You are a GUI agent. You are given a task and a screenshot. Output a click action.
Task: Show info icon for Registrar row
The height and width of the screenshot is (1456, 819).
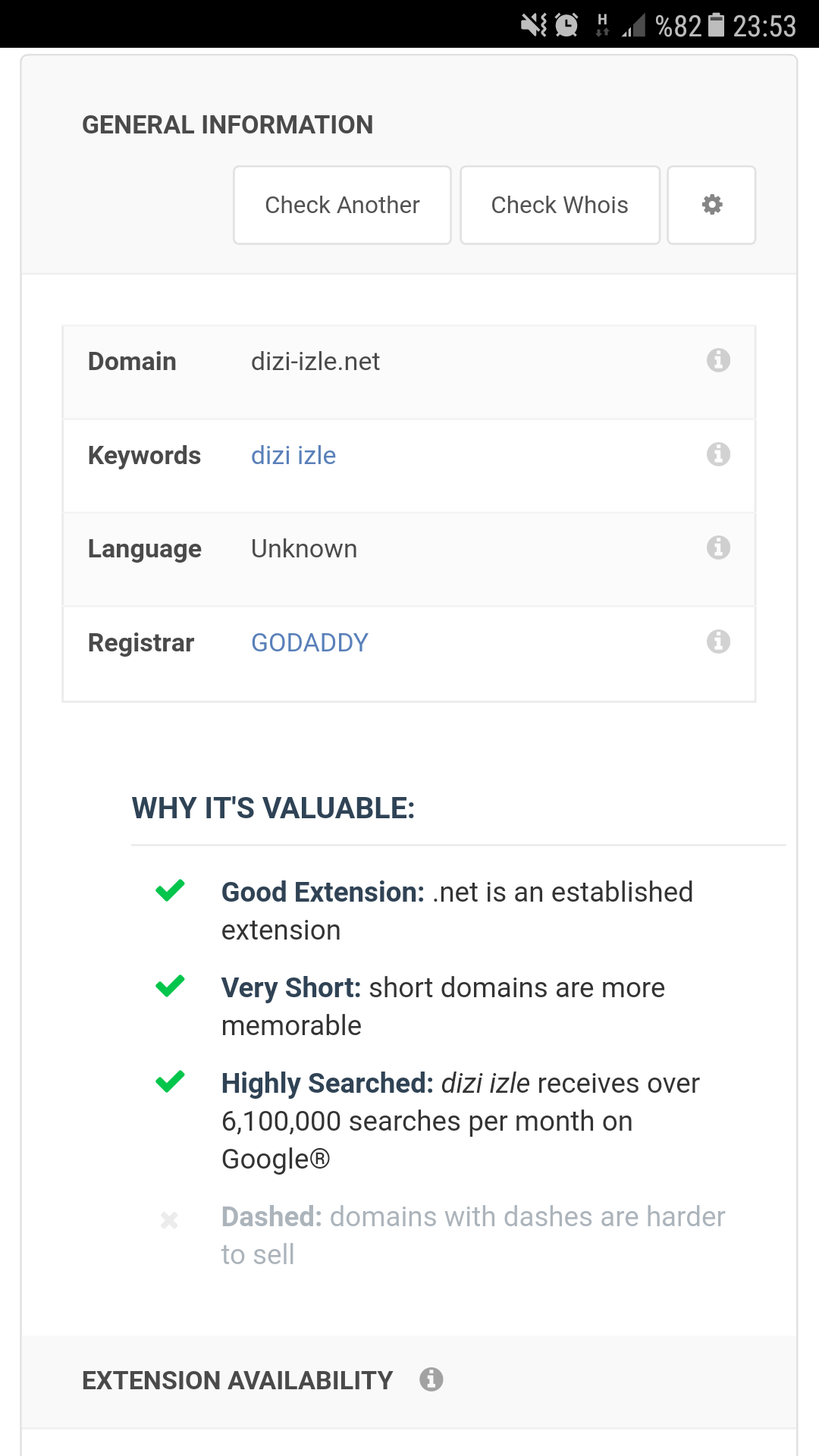pos(718,642)
